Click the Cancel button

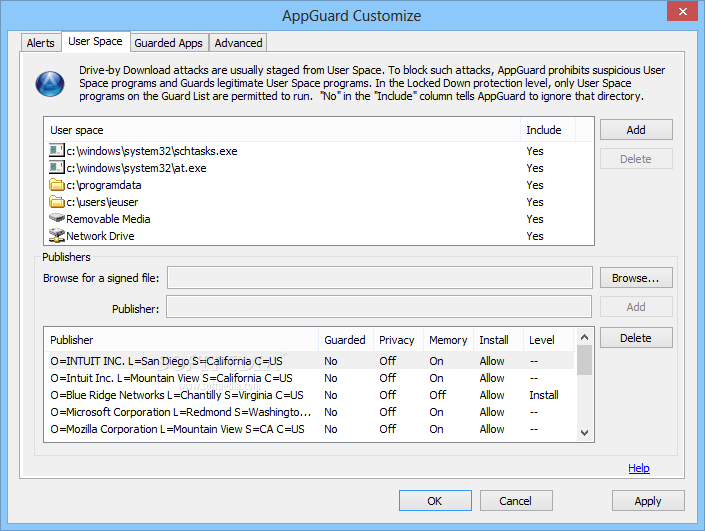516,500
